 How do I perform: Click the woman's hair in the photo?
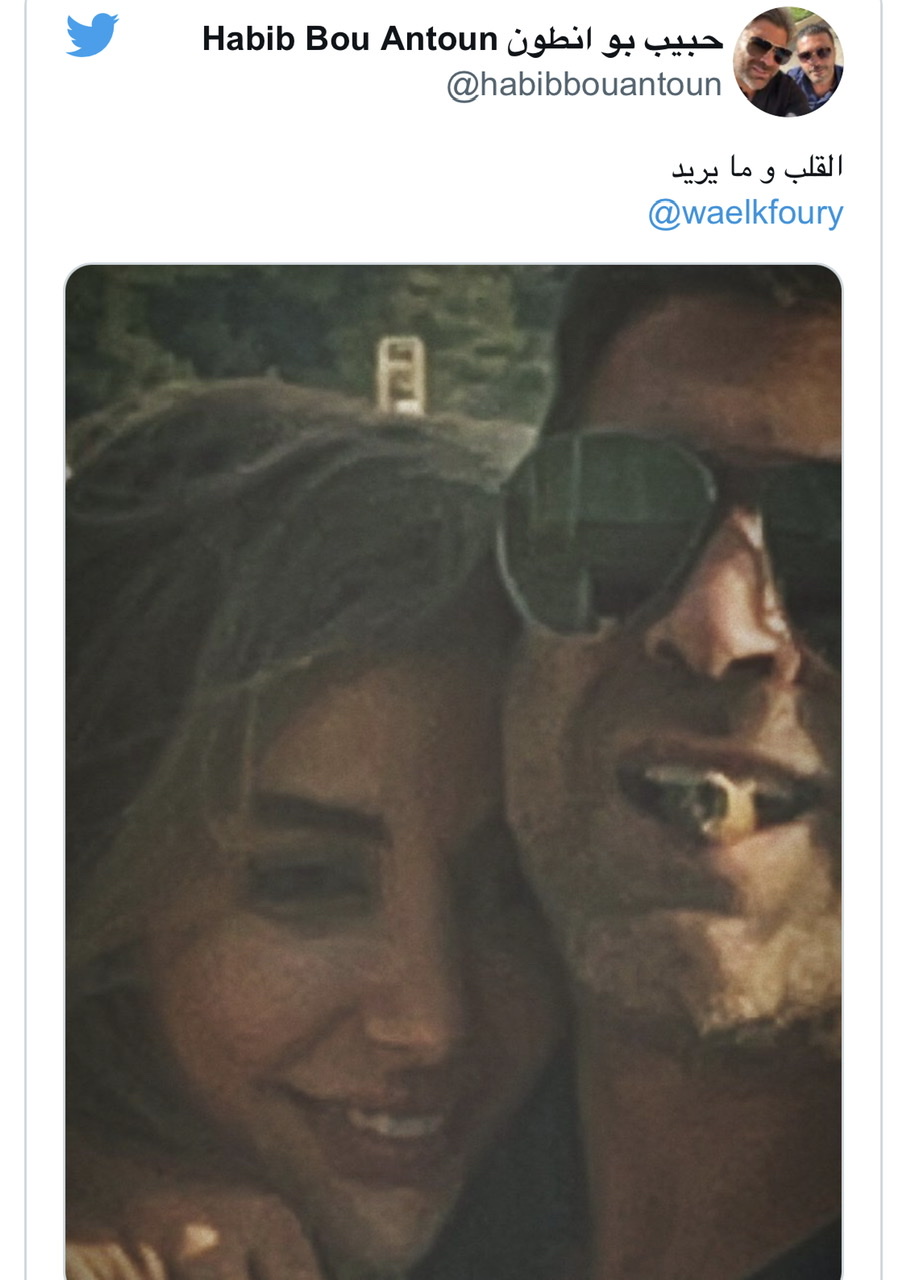pyautogui.click(x=280, y=540)
